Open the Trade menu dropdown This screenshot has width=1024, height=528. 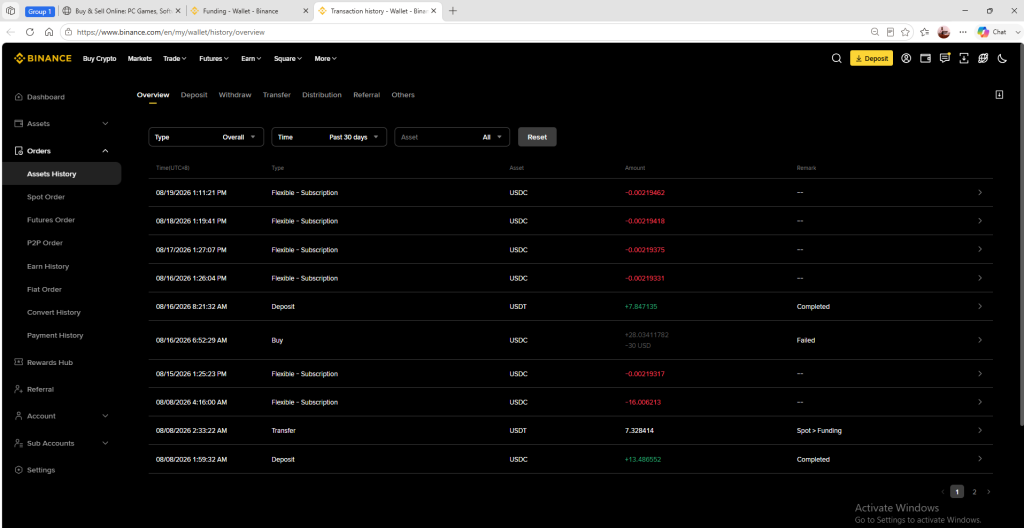pyautogui.click(x=174, y=58)
